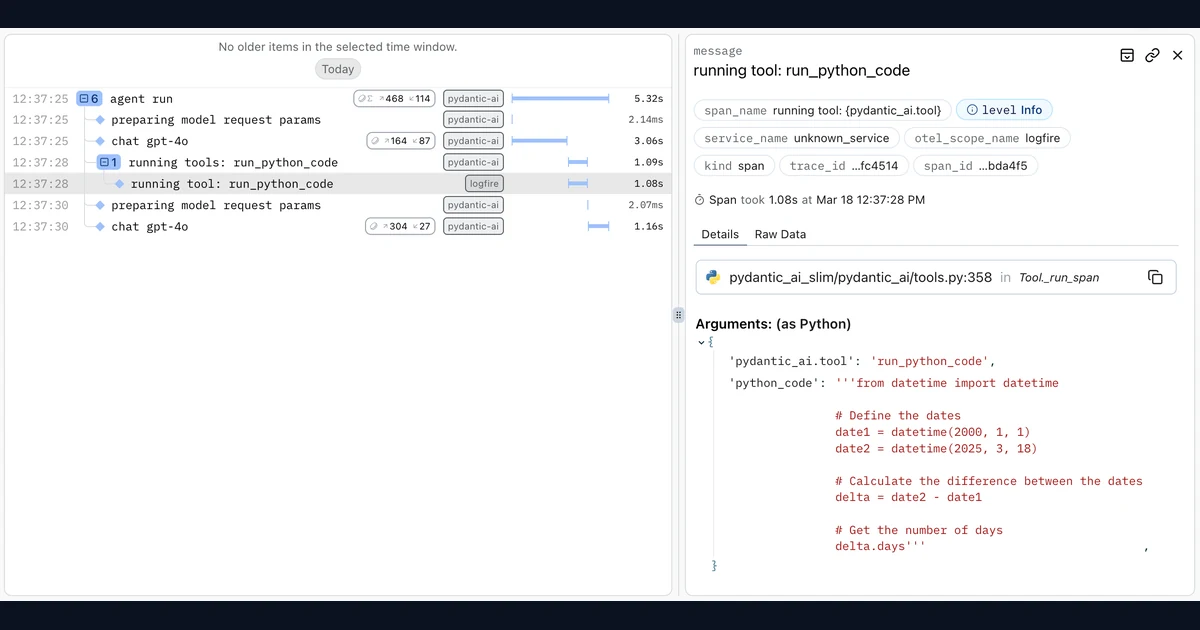Screen dimensions: 1200x630
Task: Click the logfire tag on running tool row
Action: coord(484,184)
